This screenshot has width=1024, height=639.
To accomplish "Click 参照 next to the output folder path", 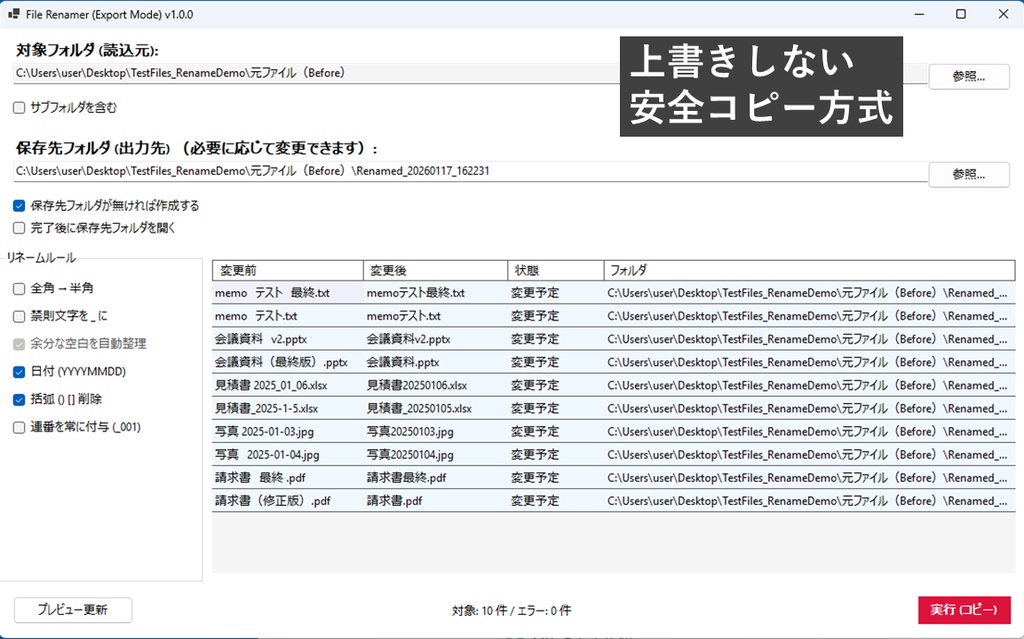I will pyautogui.click(x=969, y=174).
